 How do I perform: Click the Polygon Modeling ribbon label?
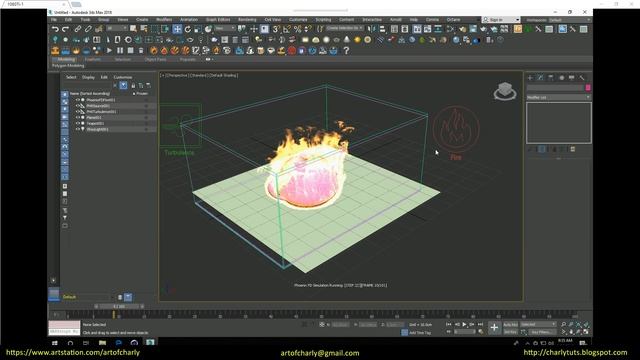[68, 65]
